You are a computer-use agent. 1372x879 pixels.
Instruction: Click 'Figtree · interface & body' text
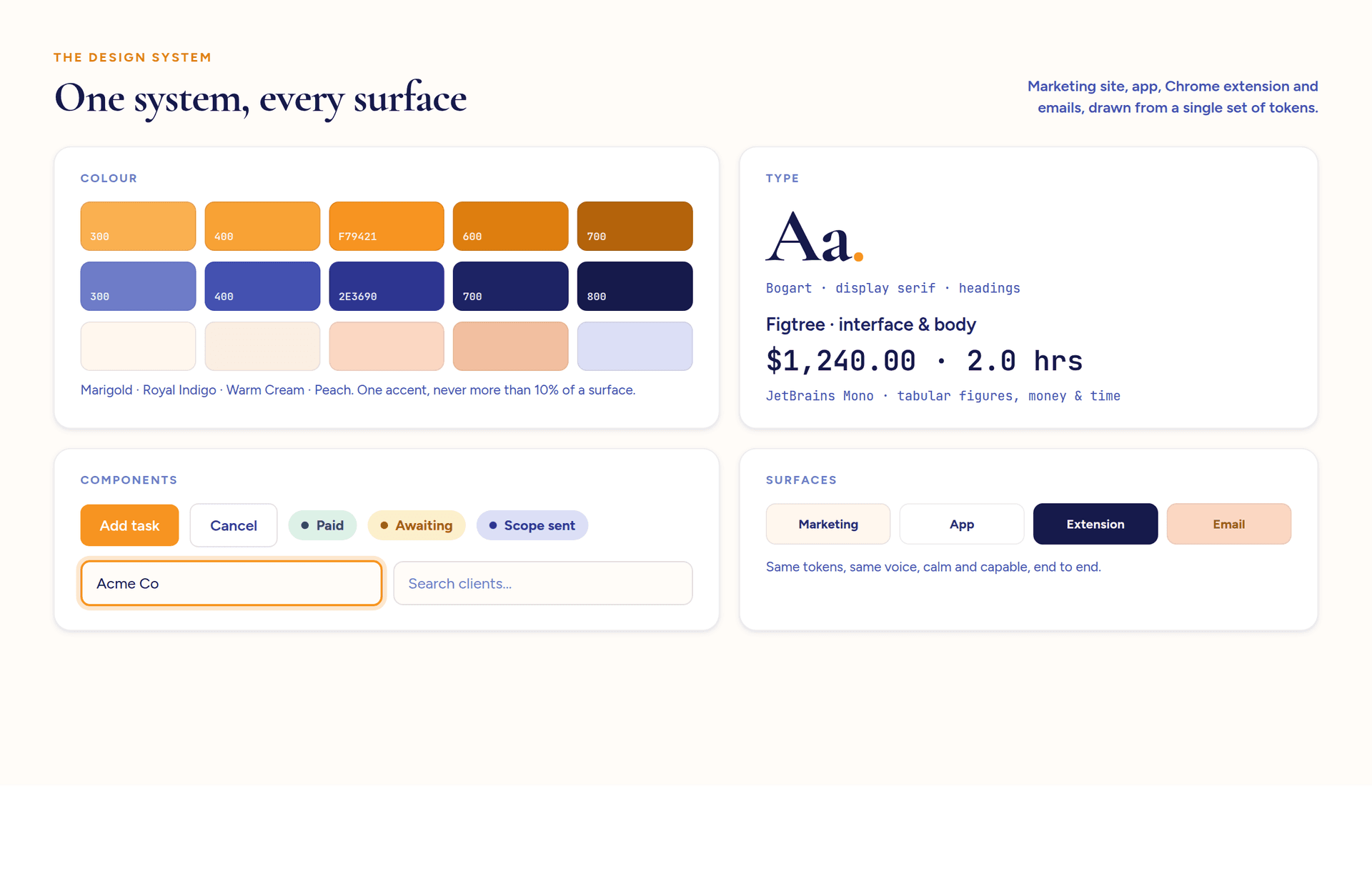point(871,324)
